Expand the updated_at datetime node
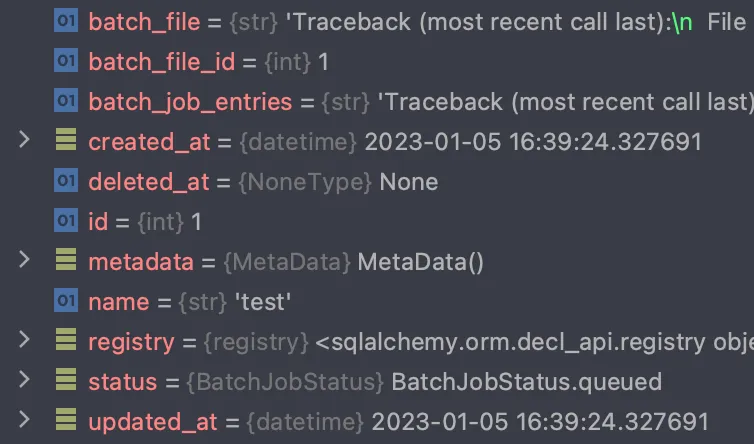Image resolution: width=754 pixels, height=444 pixels. (x=24, y=419)
